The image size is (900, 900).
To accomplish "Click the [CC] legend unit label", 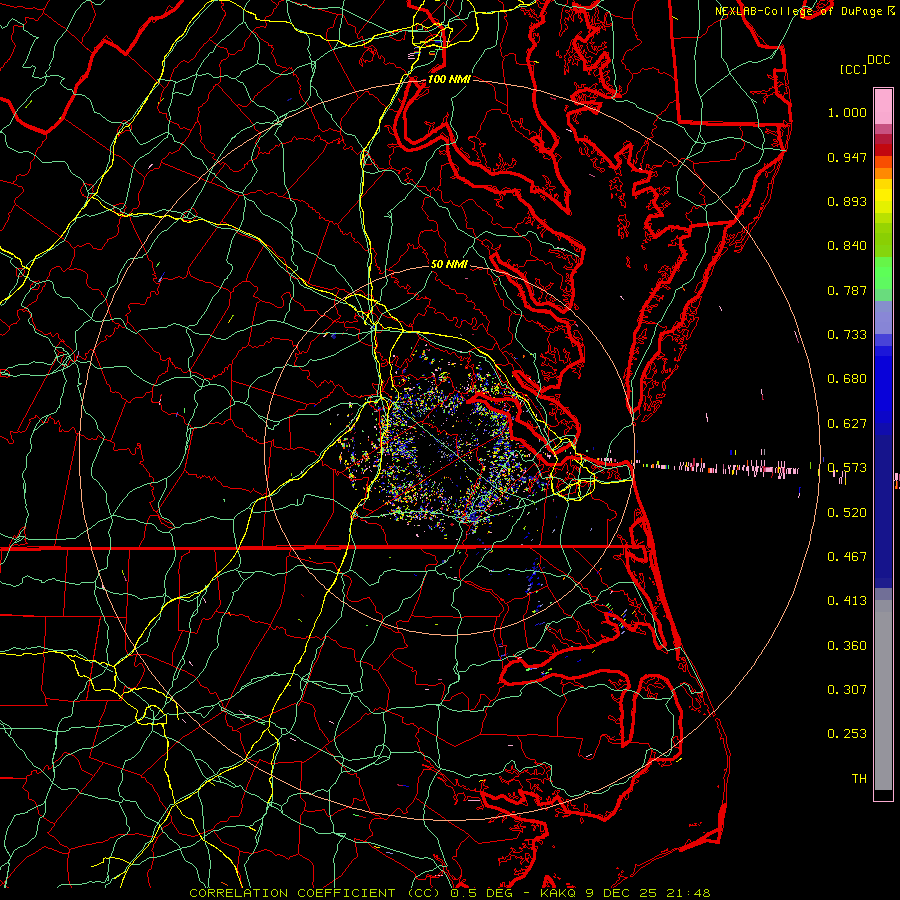I will [x=853, y=69].
